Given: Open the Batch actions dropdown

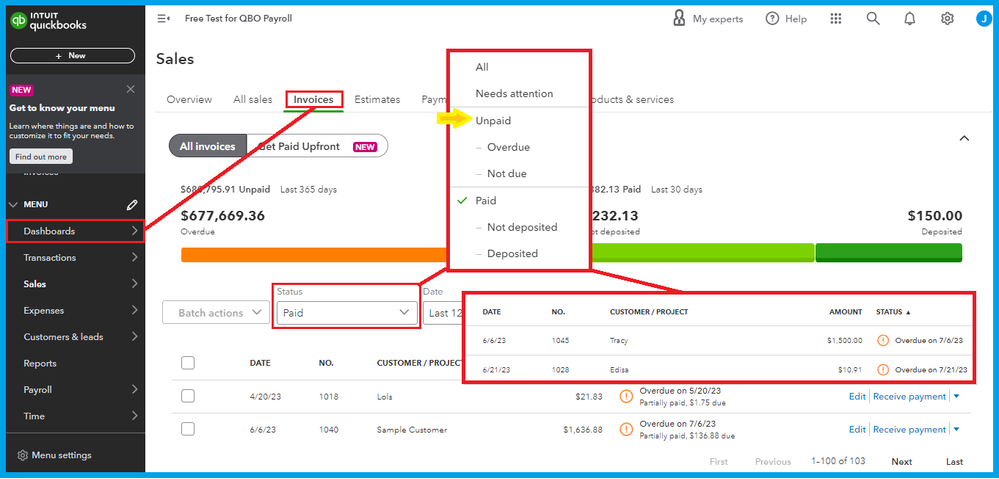Looking at the screenshot, I should click(216, 313).
